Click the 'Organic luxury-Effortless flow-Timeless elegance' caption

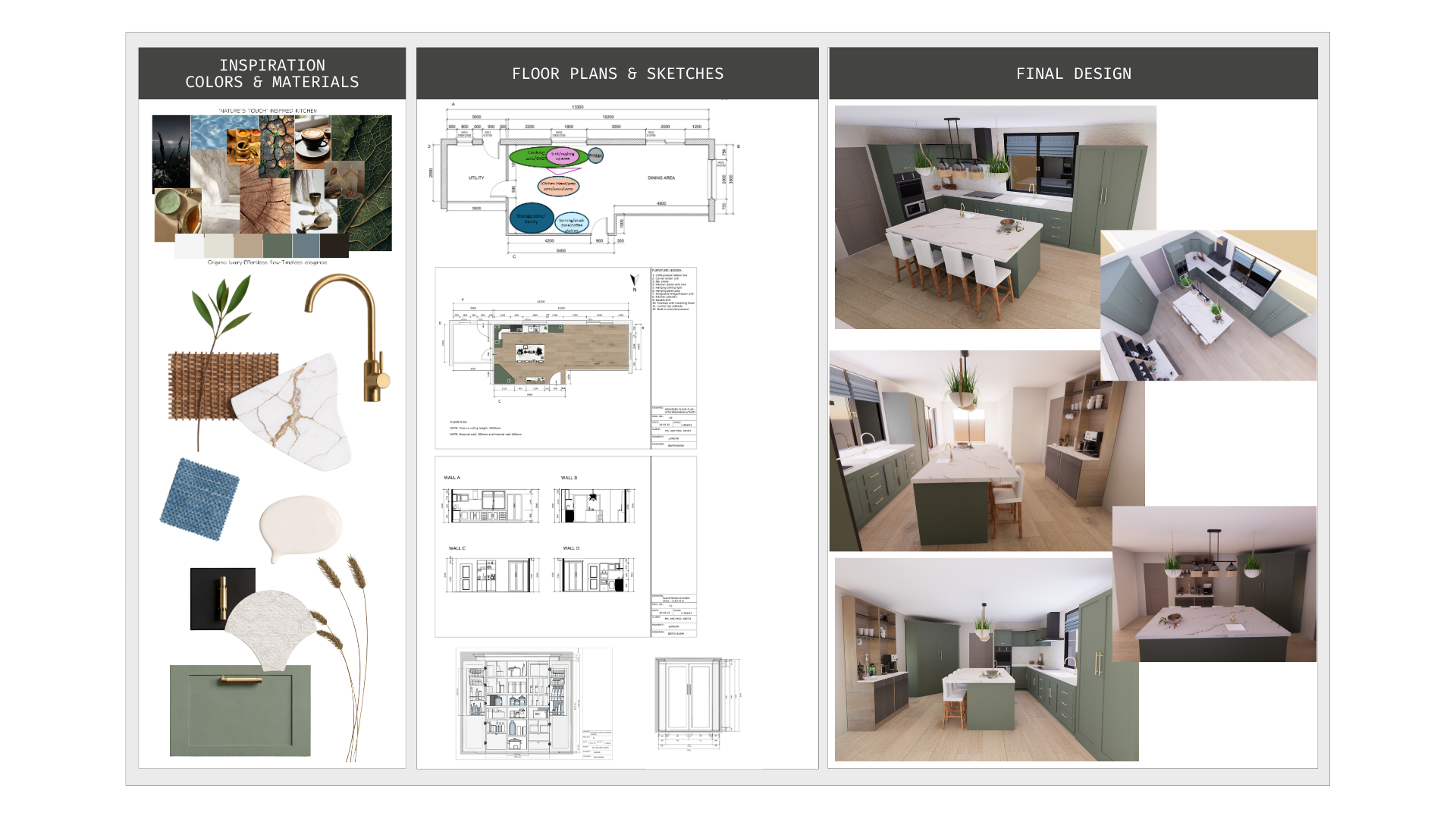coord(268,262)
